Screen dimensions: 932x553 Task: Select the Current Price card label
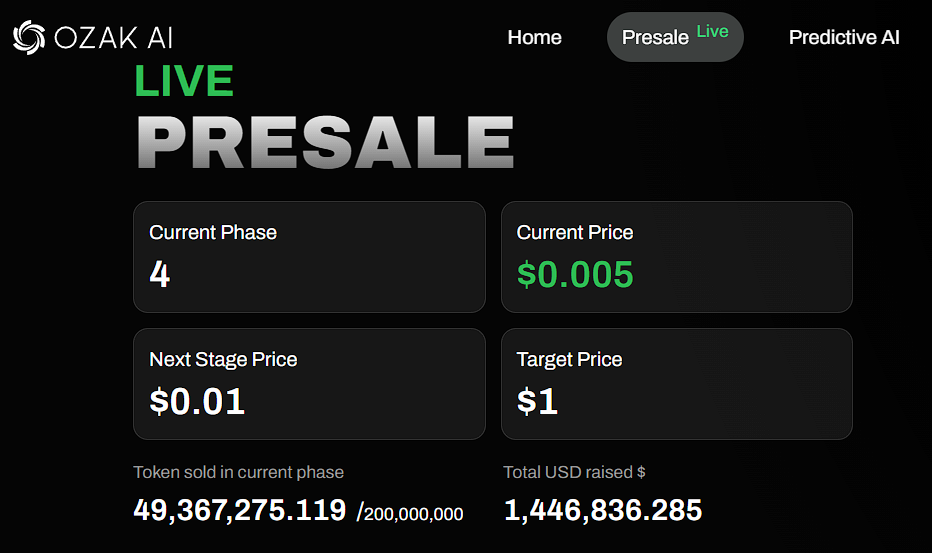(x=575, y=232)
